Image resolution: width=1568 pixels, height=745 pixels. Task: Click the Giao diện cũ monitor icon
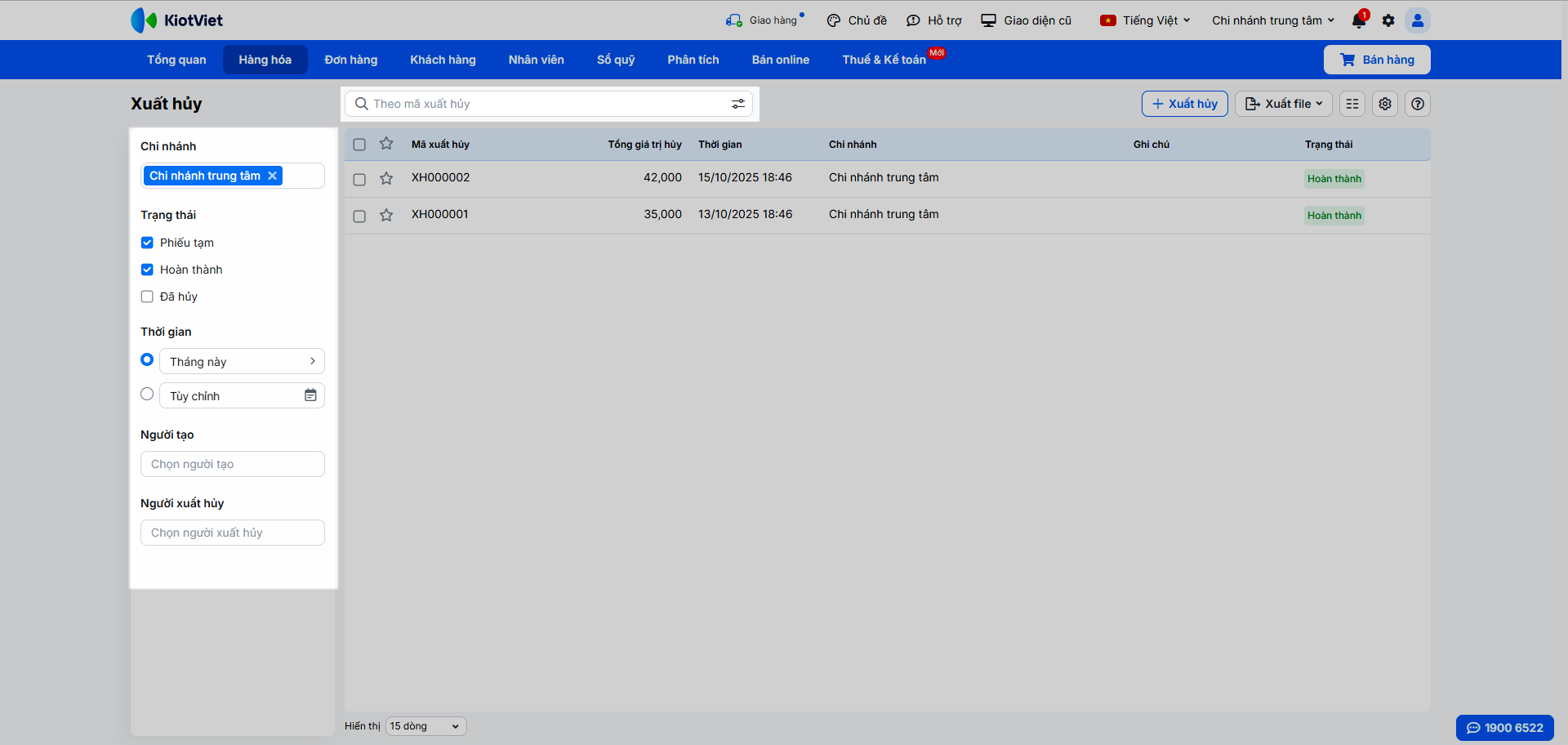988,20
